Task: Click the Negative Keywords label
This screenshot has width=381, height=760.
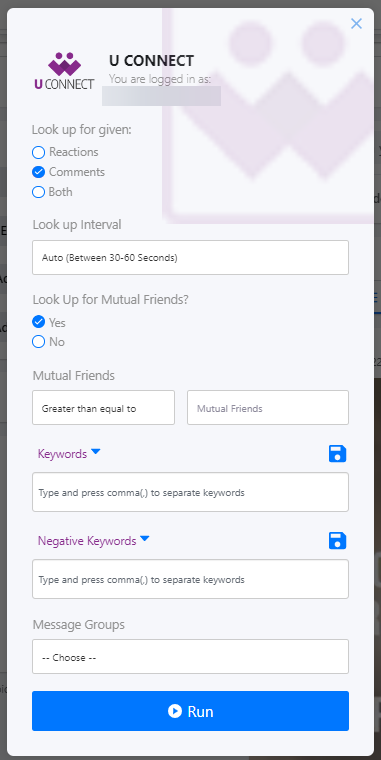Action: point(87,541)
